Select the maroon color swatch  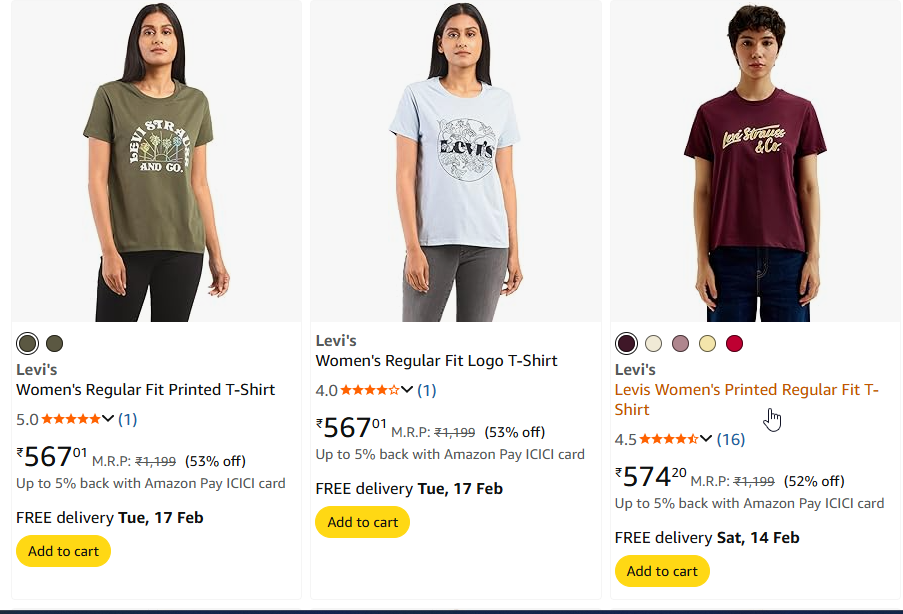(x=626, y=344)
